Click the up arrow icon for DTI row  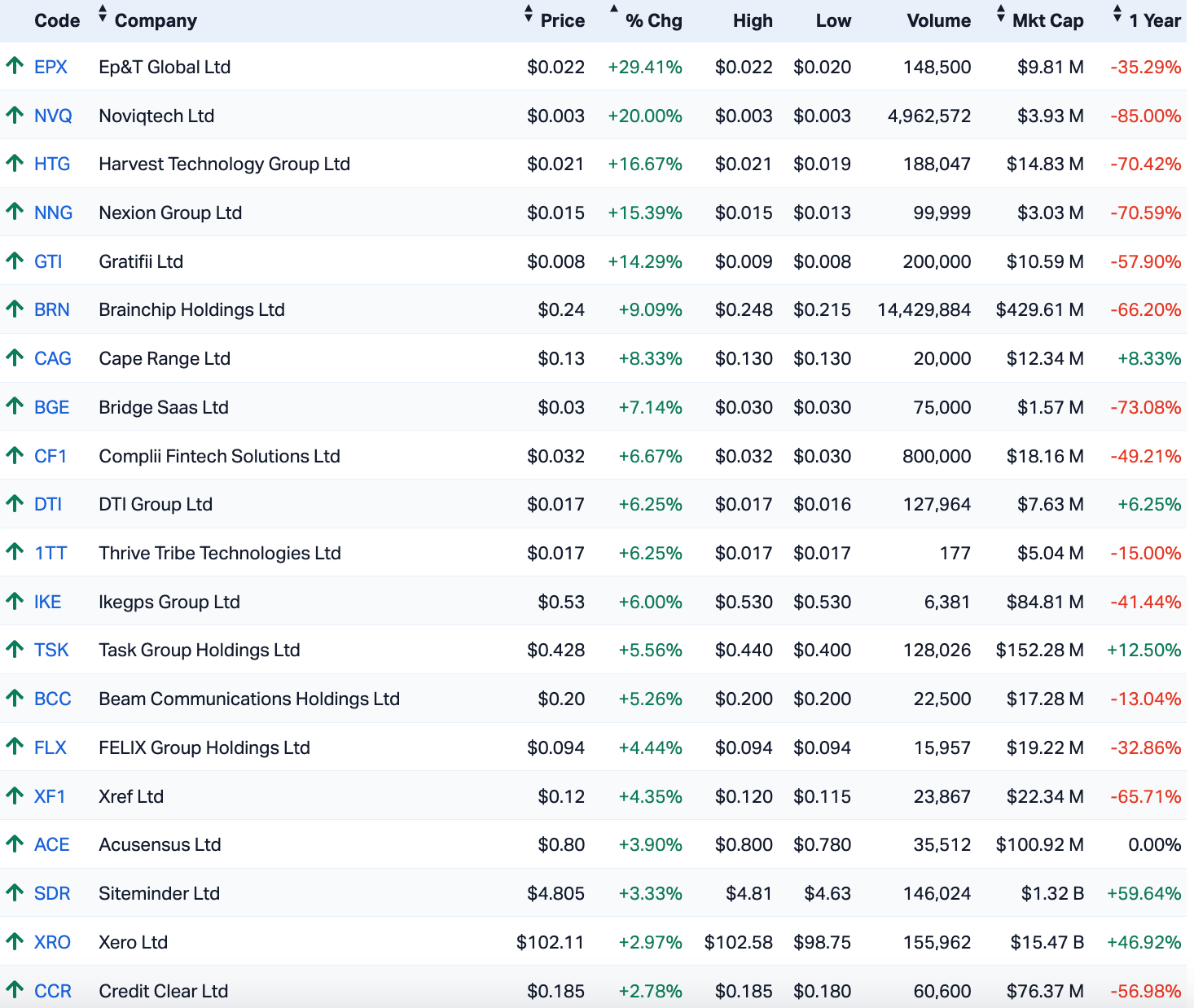(15, 503)
